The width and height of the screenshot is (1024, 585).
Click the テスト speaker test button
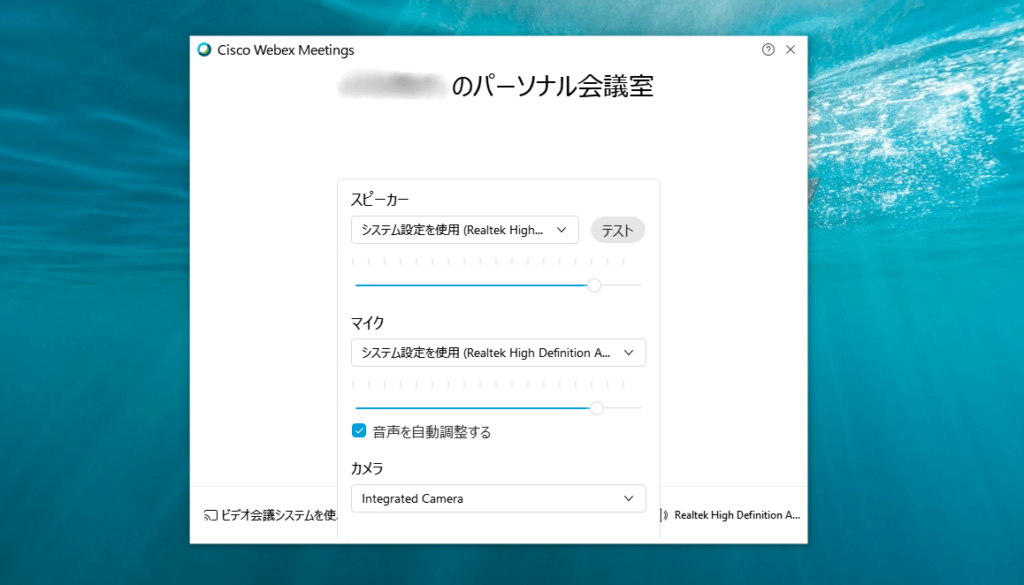click(x=618, y=230)
